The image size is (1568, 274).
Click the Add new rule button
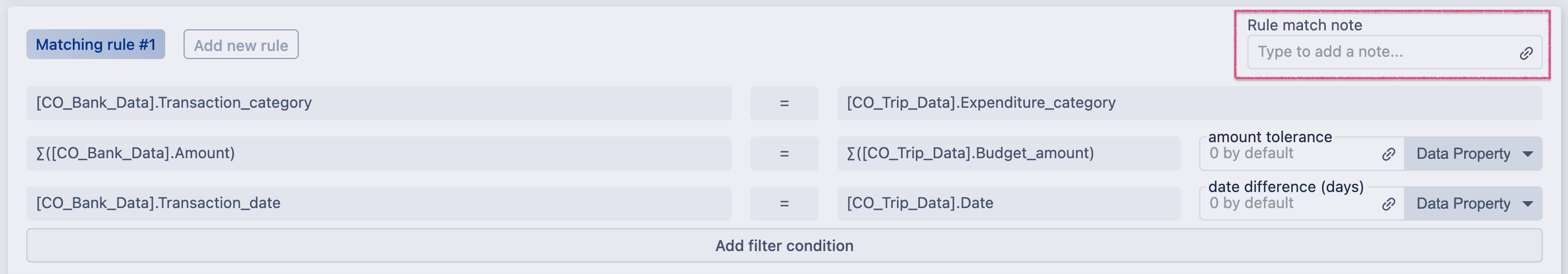[241, 45]
